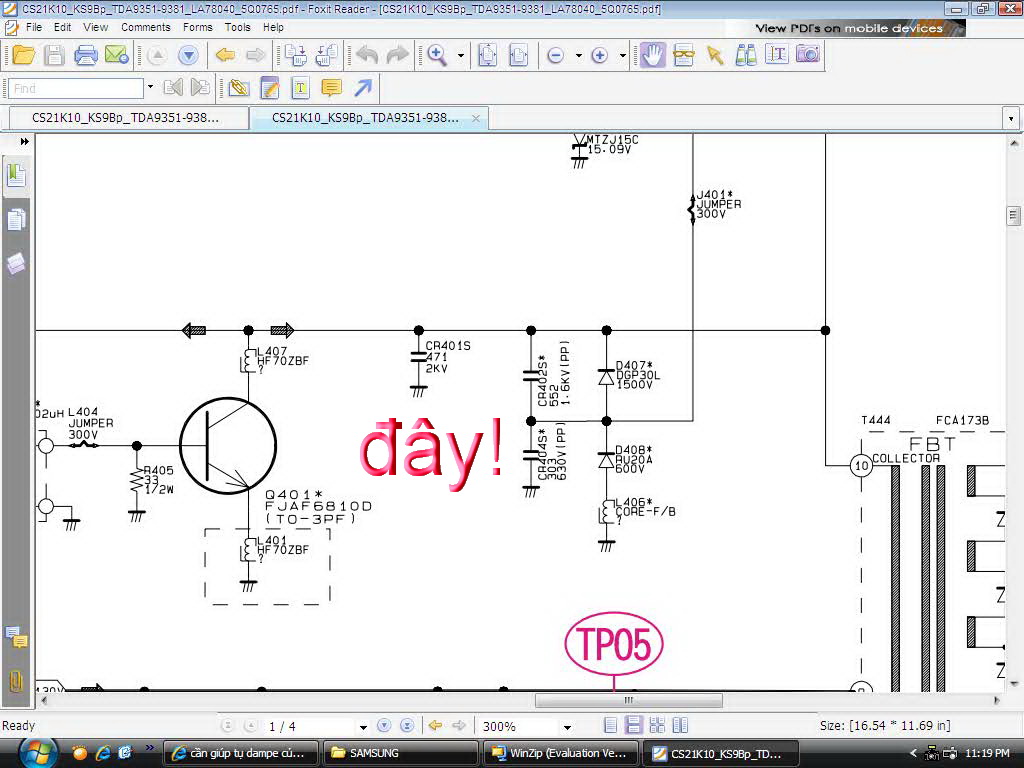Open the Edit menu

click(63, 27)
